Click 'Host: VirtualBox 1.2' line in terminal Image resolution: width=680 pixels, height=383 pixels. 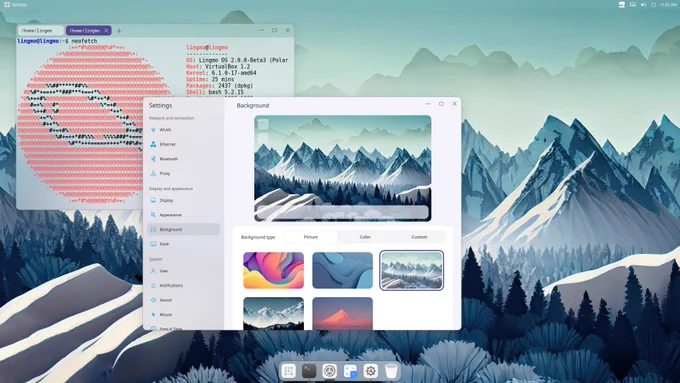pyautogui.click(x=218, y=67)
